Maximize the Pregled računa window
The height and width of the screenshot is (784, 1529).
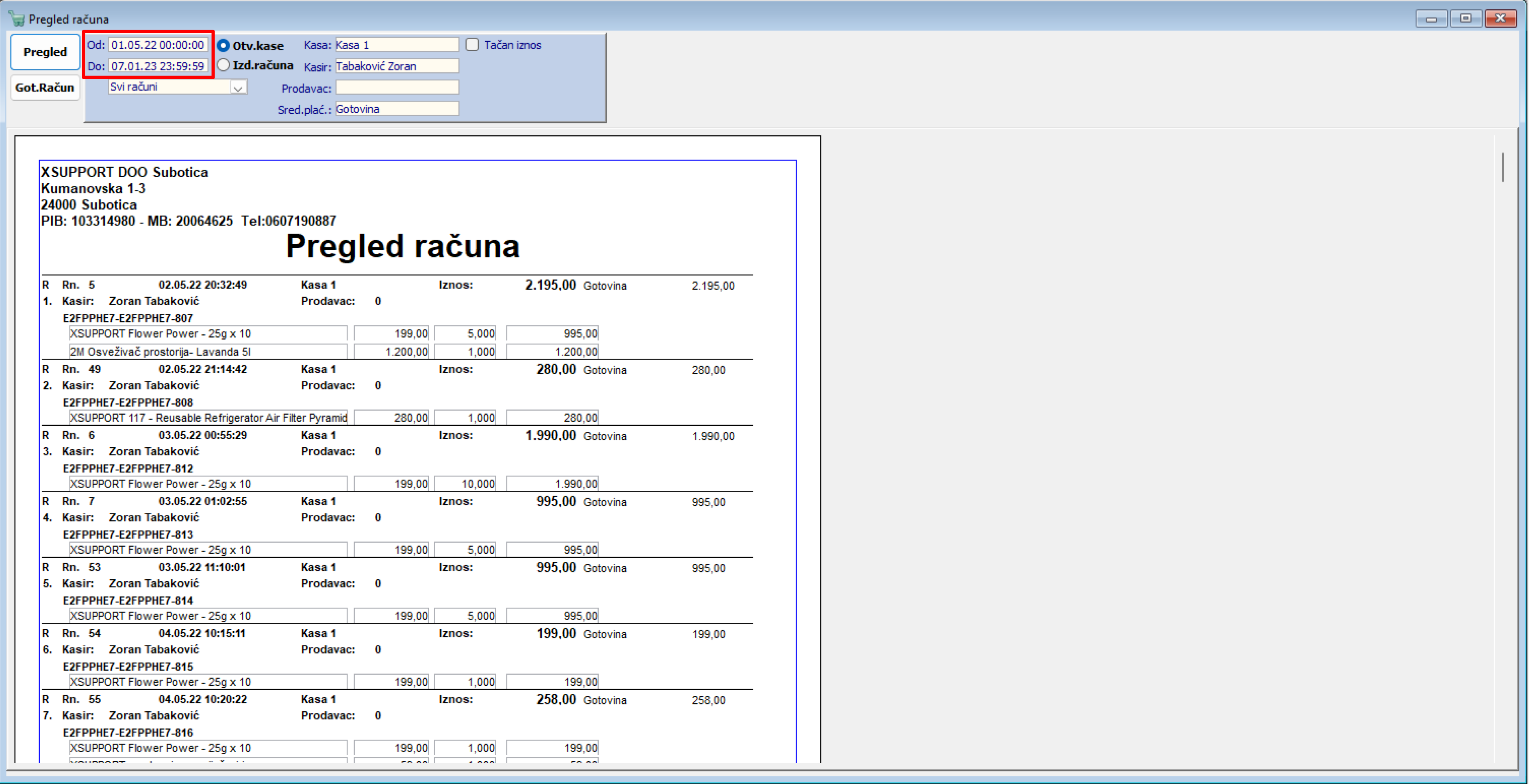pos(1466,19)
